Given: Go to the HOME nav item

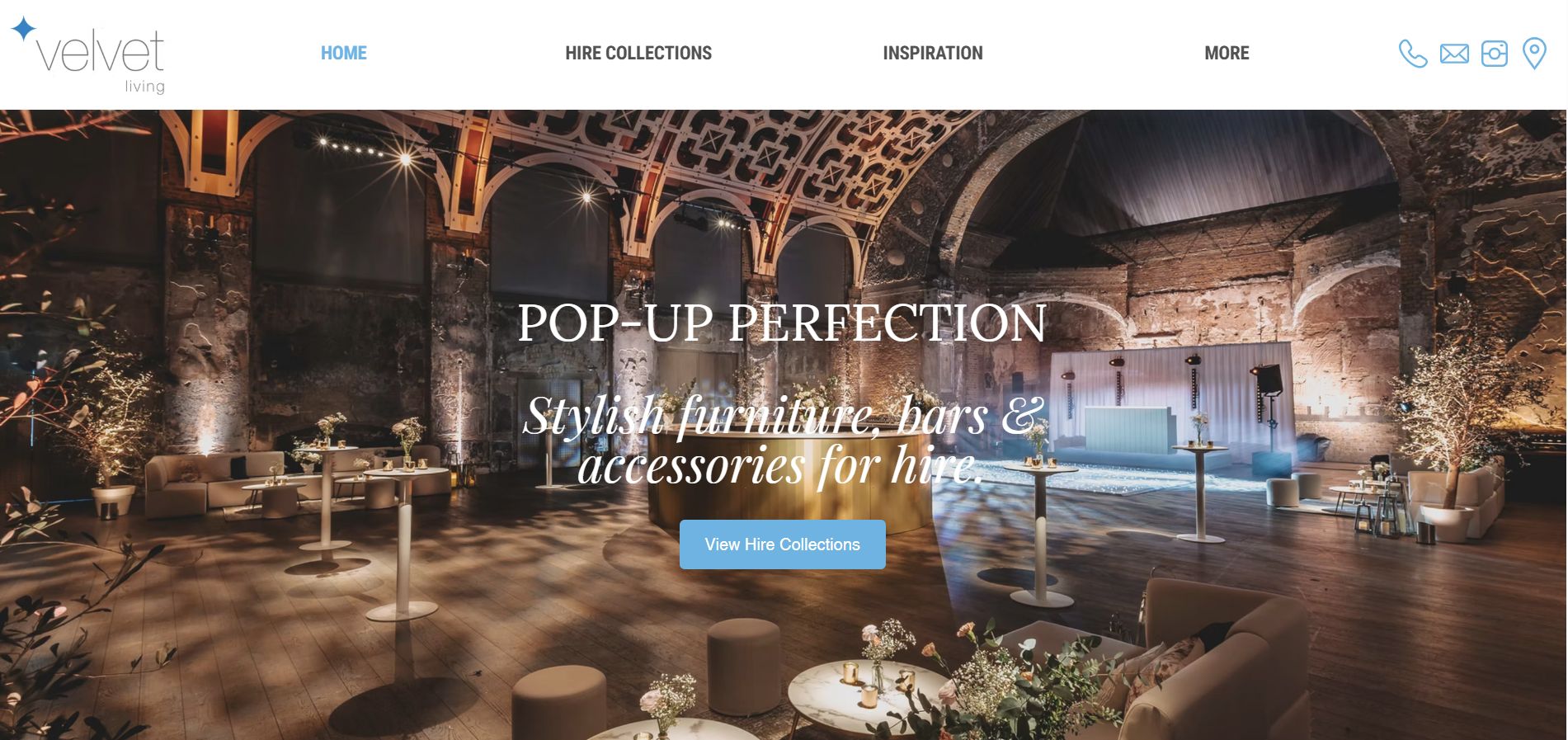Looking at the screenshot, I should [344, 53].
